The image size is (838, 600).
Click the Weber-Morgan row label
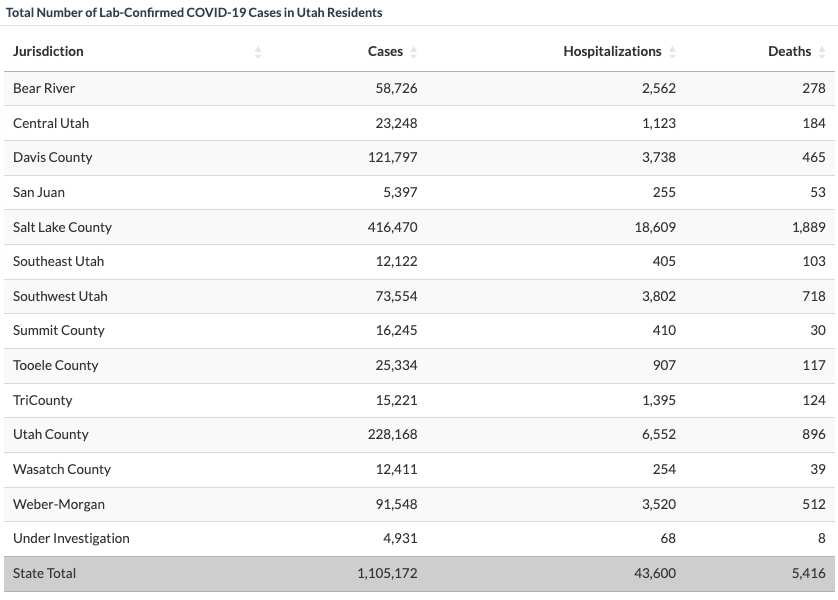[59, 504]
